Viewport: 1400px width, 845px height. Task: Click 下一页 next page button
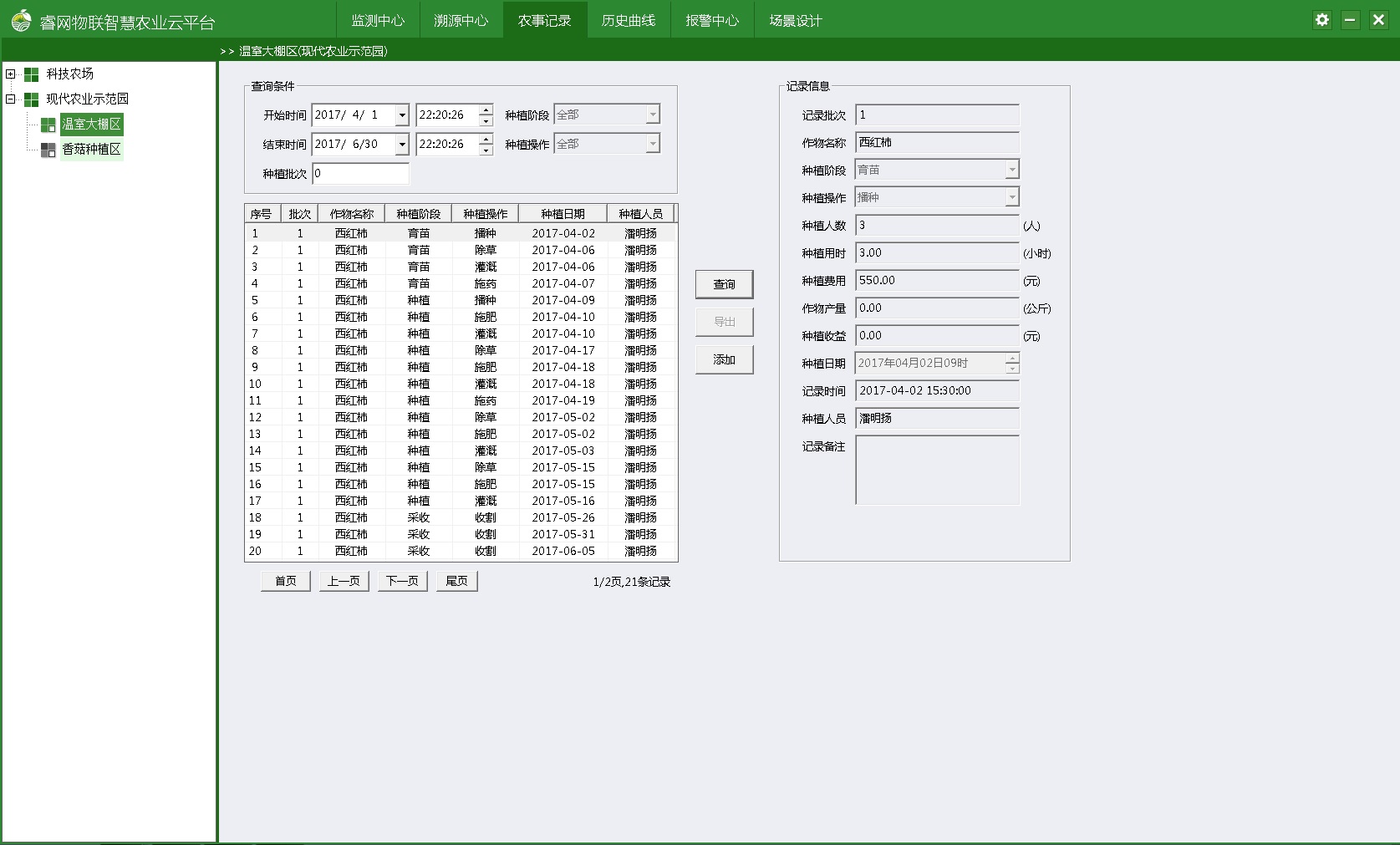pyautogui.click(x=403, y=581)
